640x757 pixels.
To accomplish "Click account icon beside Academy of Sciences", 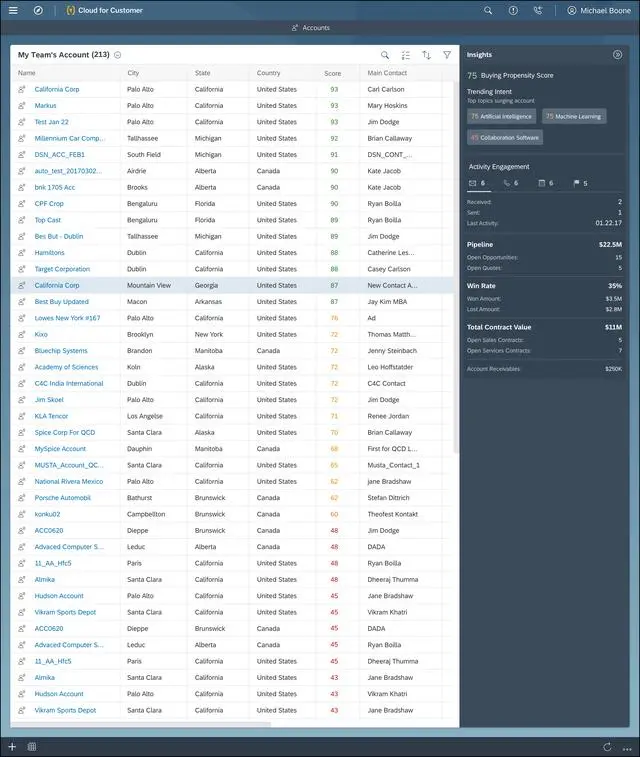I will point(22,367).
